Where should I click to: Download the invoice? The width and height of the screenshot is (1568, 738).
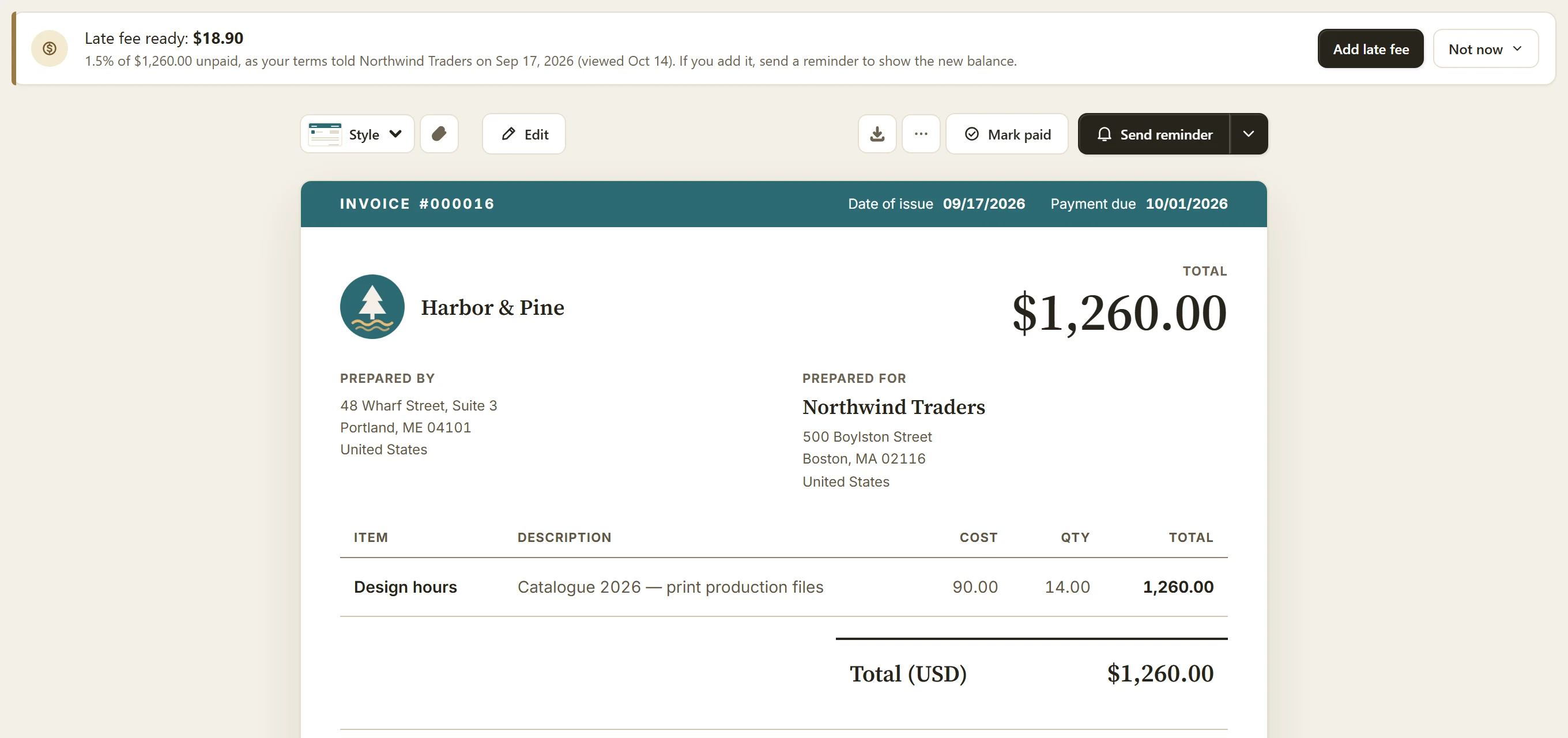877,134
